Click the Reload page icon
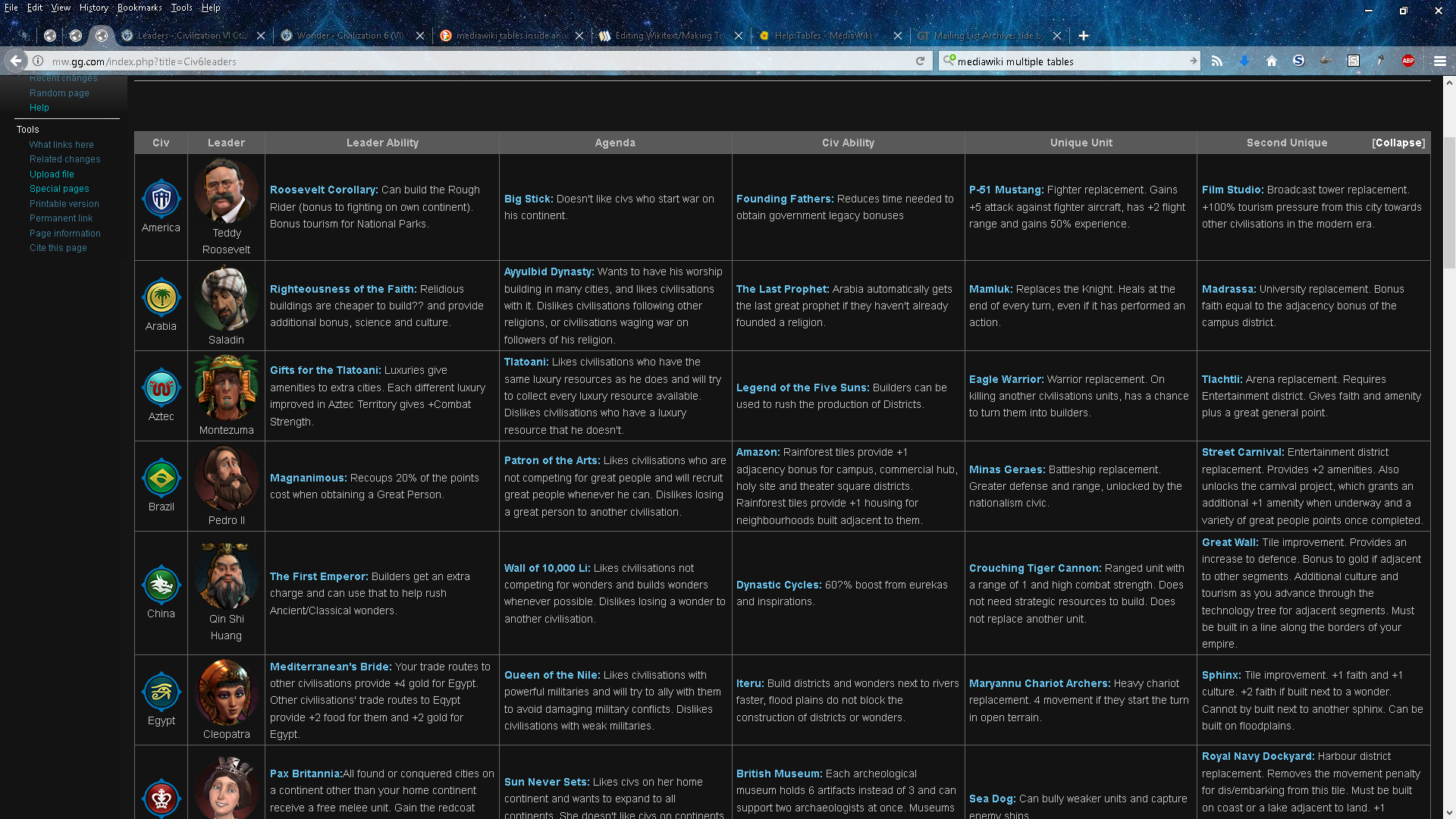This screenshot has width=1456, height=819. (920, 61)
